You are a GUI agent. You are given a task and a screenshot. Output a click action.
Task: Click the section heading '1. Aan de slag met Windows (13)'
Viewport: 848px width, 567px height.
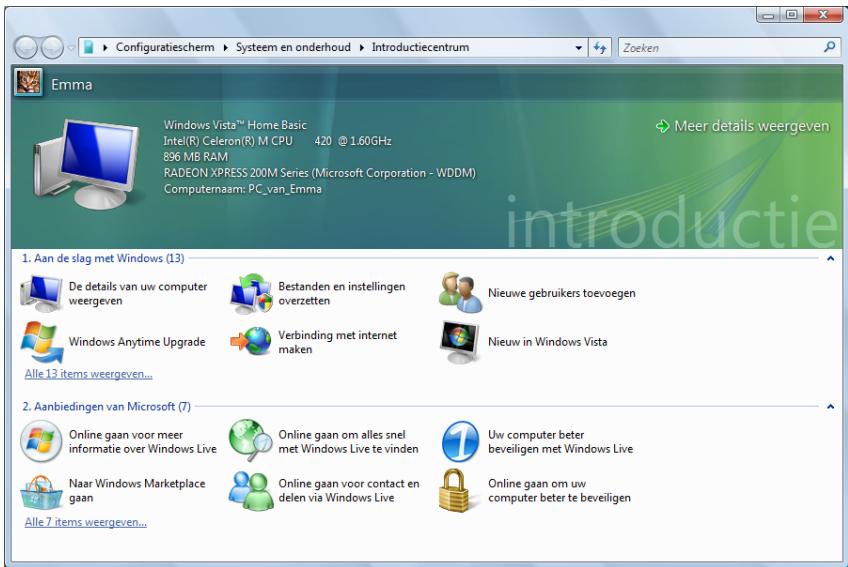[x=103, y=259]
